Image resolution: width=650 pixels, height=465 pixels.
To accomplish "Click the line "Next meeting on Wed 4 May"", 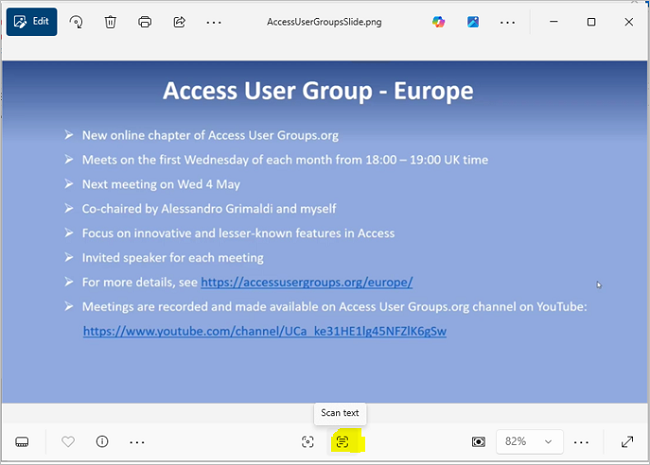I will click(161, 184).
